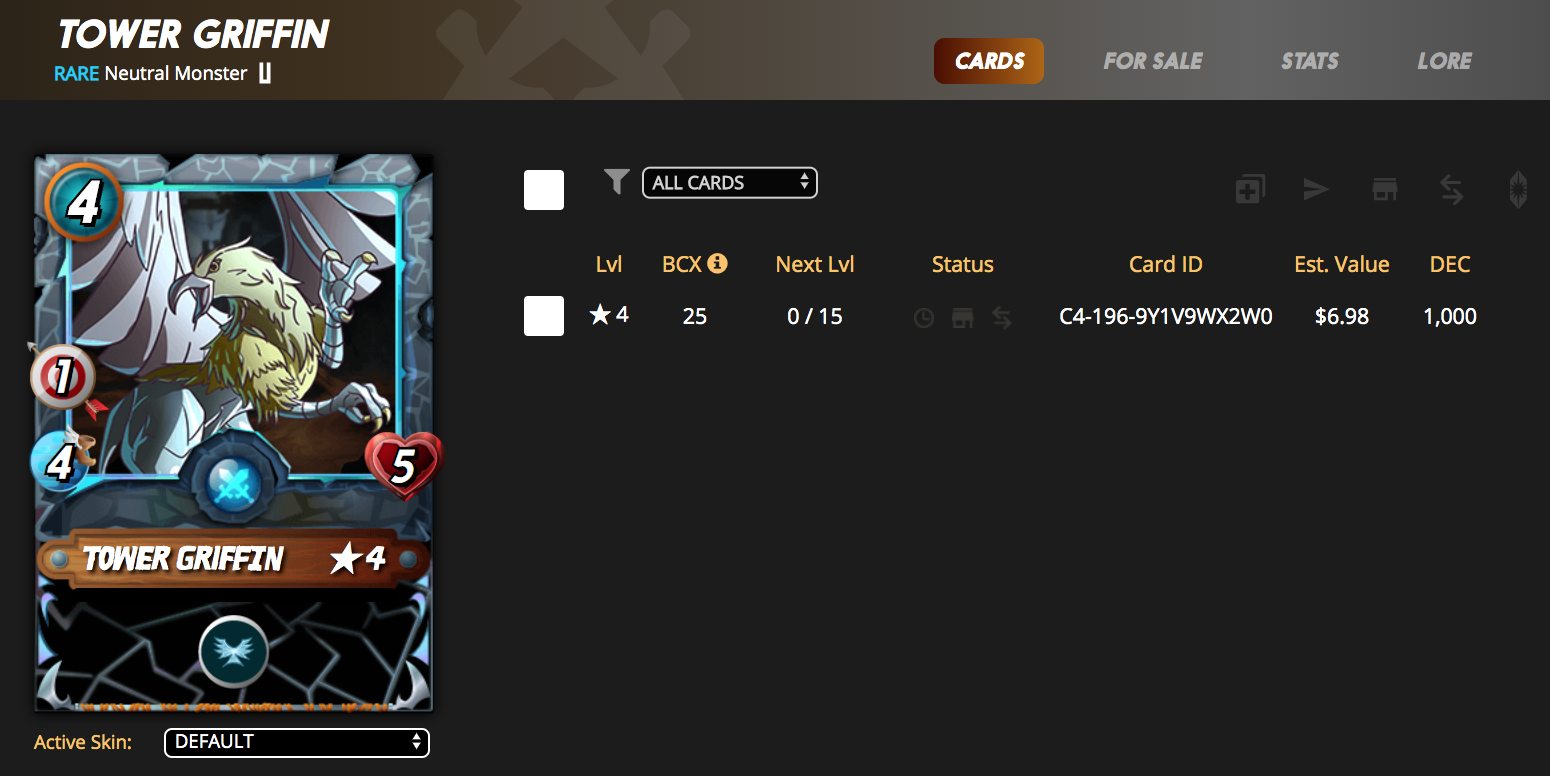Click the delegate cards arrows icon
This screenshot has width=1550, height=776.
pyautogui.click(x=1451, y=189)
